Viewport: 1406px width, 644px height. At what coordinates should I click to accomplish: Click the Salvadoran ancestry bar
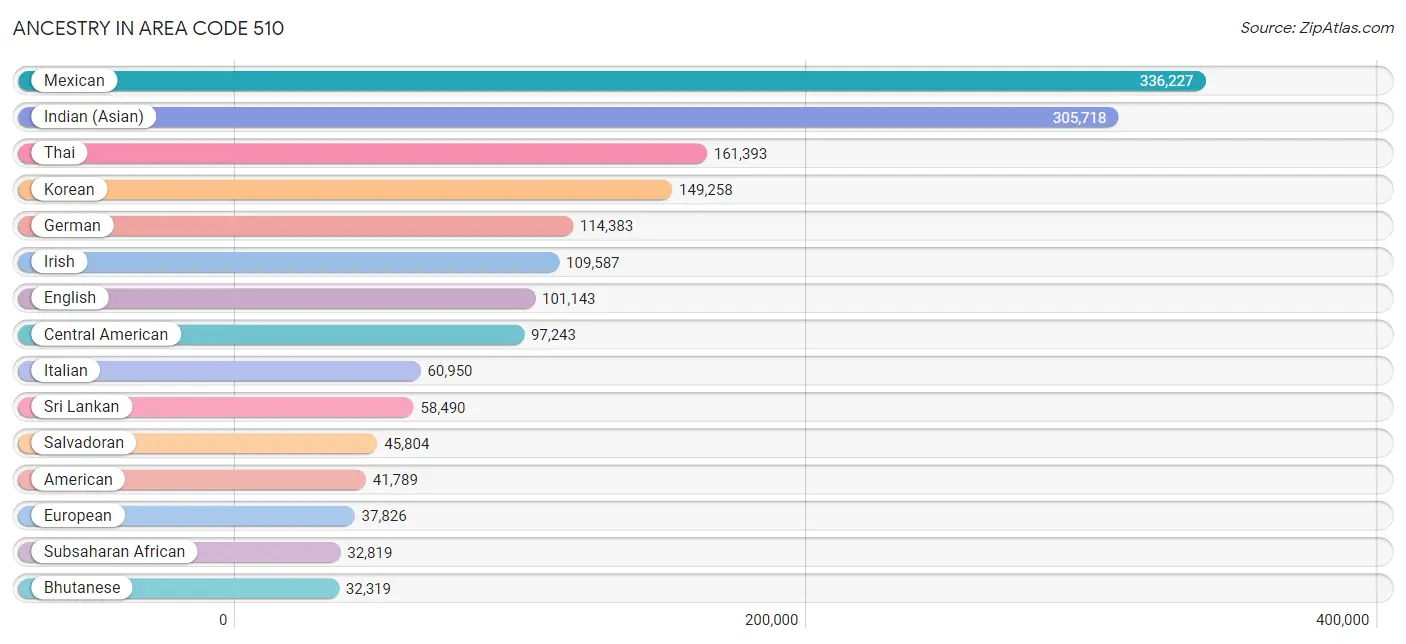250,443
